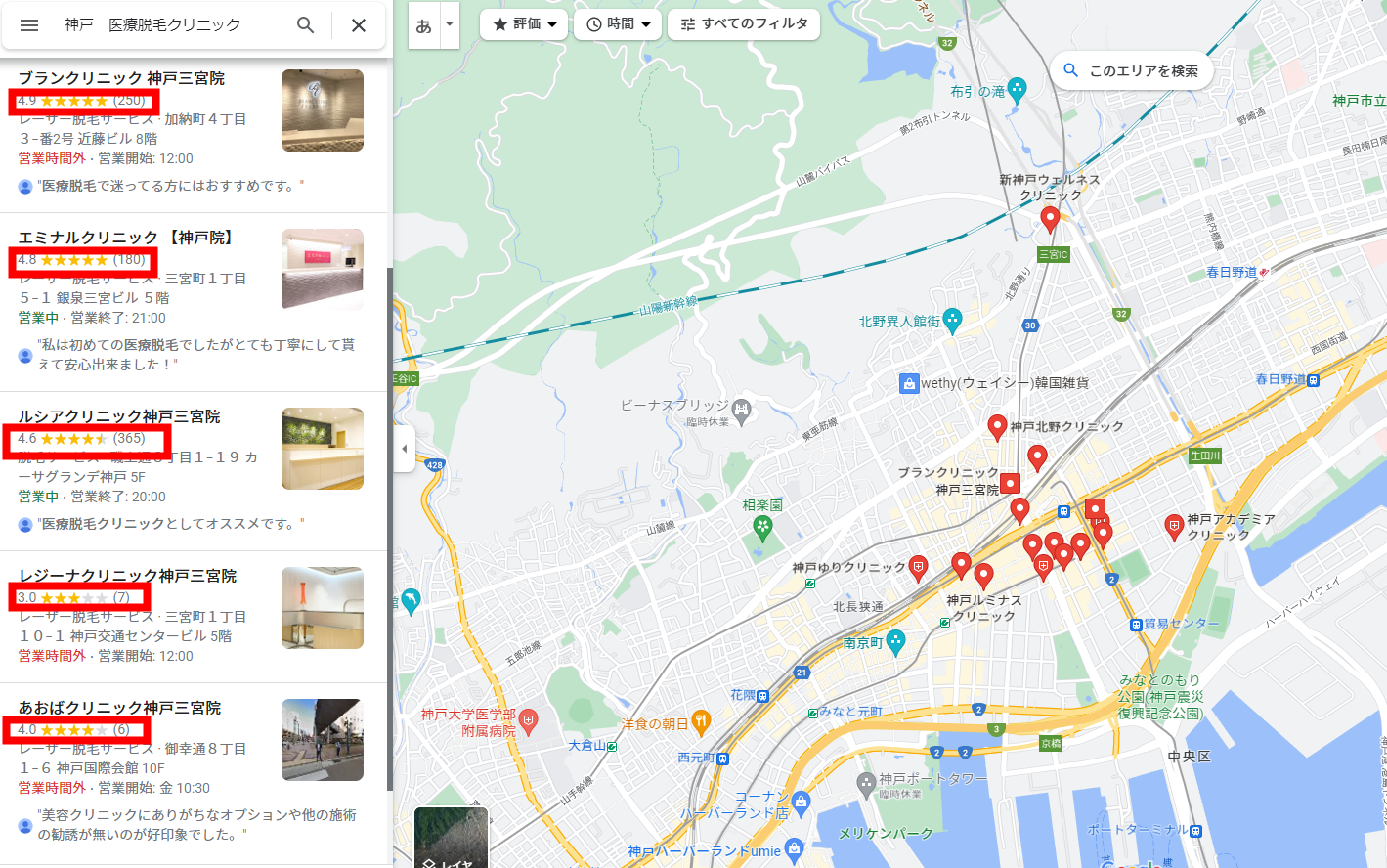
Task: Select the ブランクリニック 神戸三宮院 listing title
Action: point(121,78)
